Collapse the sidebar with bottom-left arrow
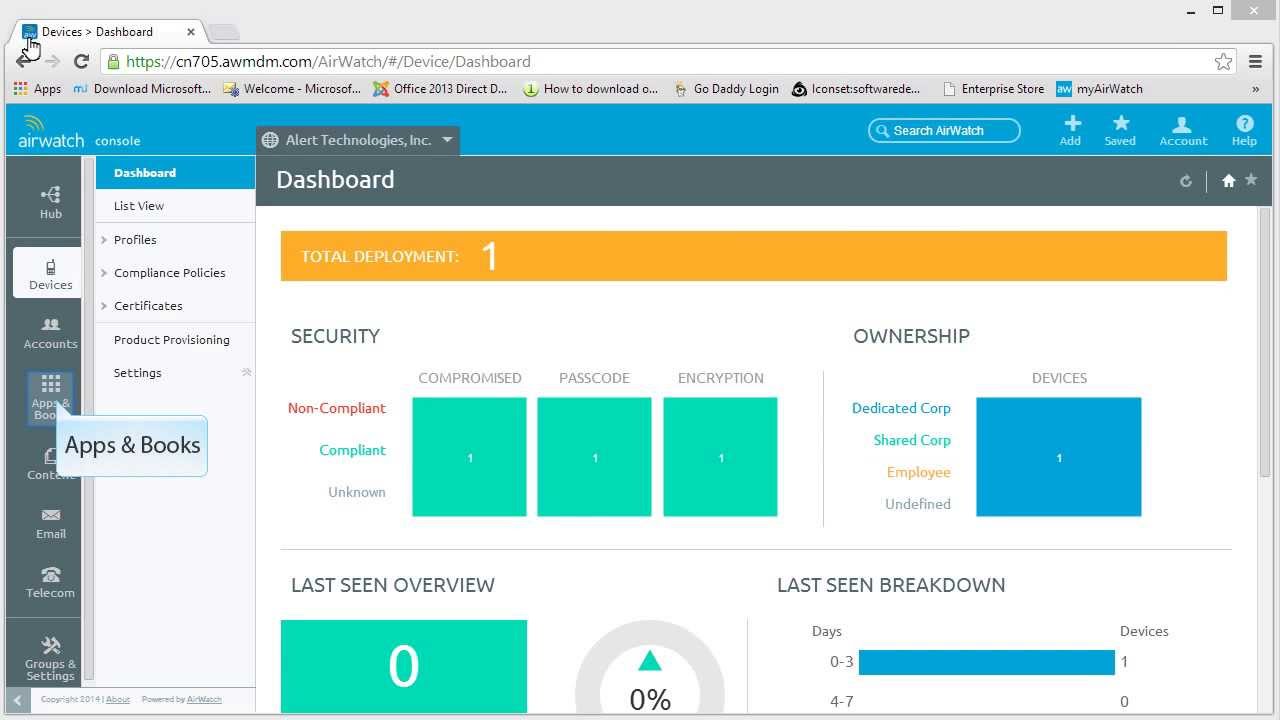The image size is (1280, 720). click(17, 700)
